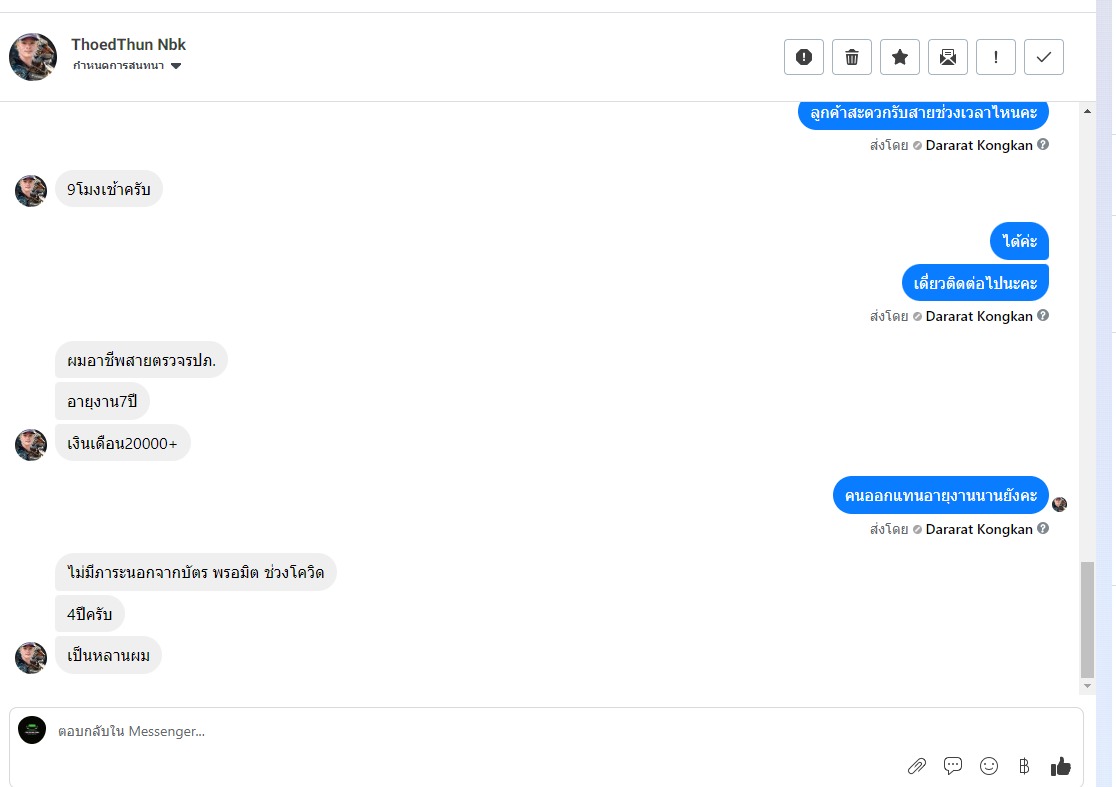Click the open envelope unread icon
The image size is (1116, 787).
(947, 57)
